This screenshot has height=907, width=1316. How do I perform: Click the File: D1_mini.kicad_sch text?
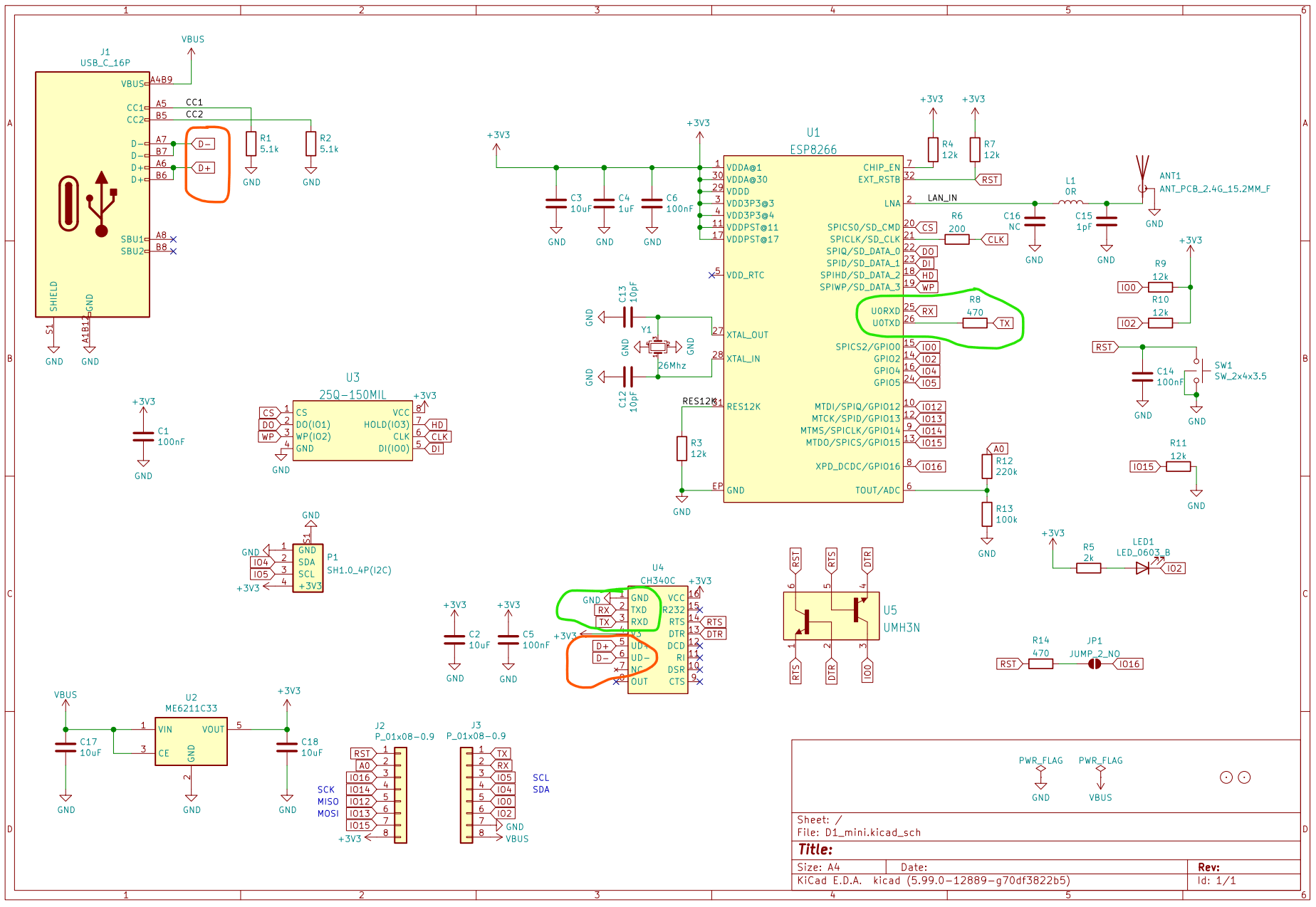click(858, 832)
